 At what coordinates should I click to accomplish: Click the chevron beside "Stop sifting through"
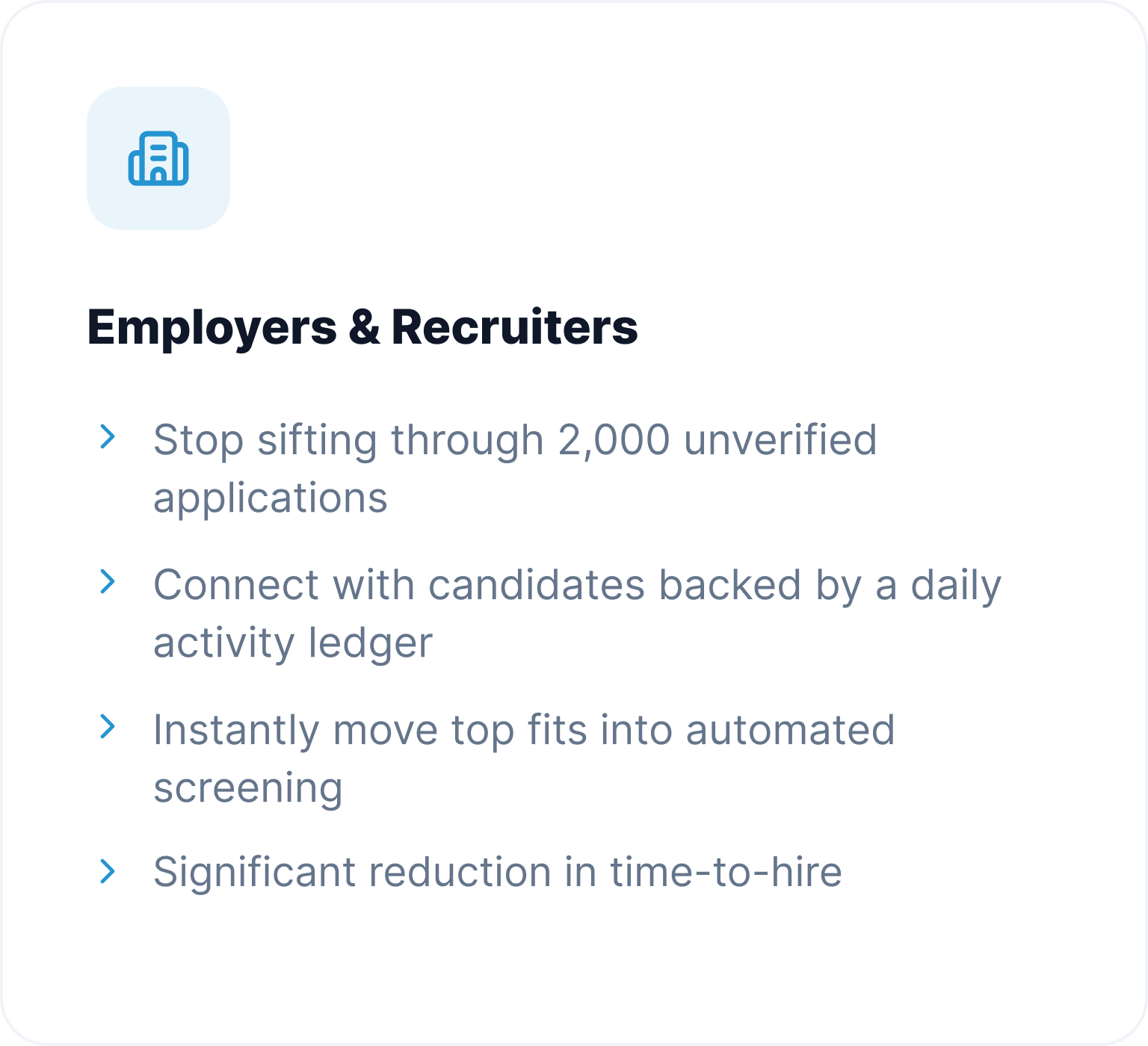coord(108,436)
